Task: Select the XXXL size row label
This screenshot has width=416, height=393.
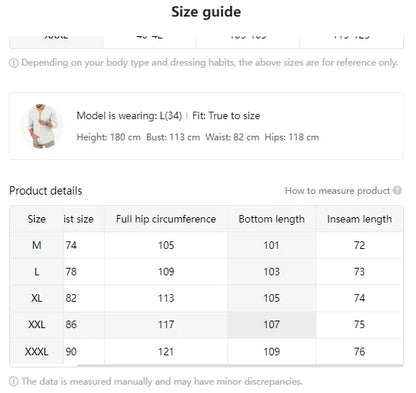Action: click(37, 351)
